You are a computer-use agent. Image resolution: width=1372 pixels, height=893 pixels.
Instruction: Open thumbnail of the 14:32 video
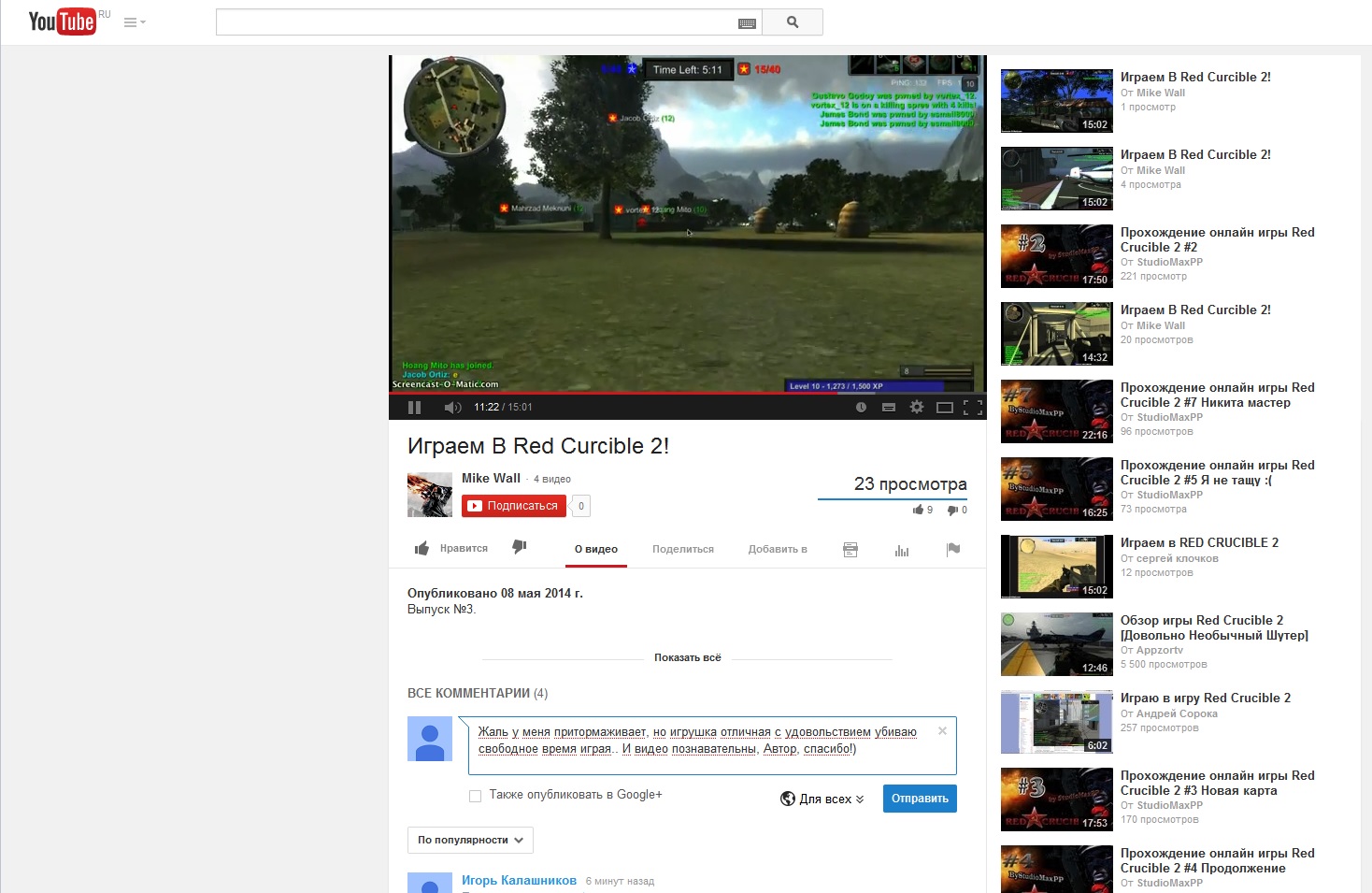[1057, 334]
